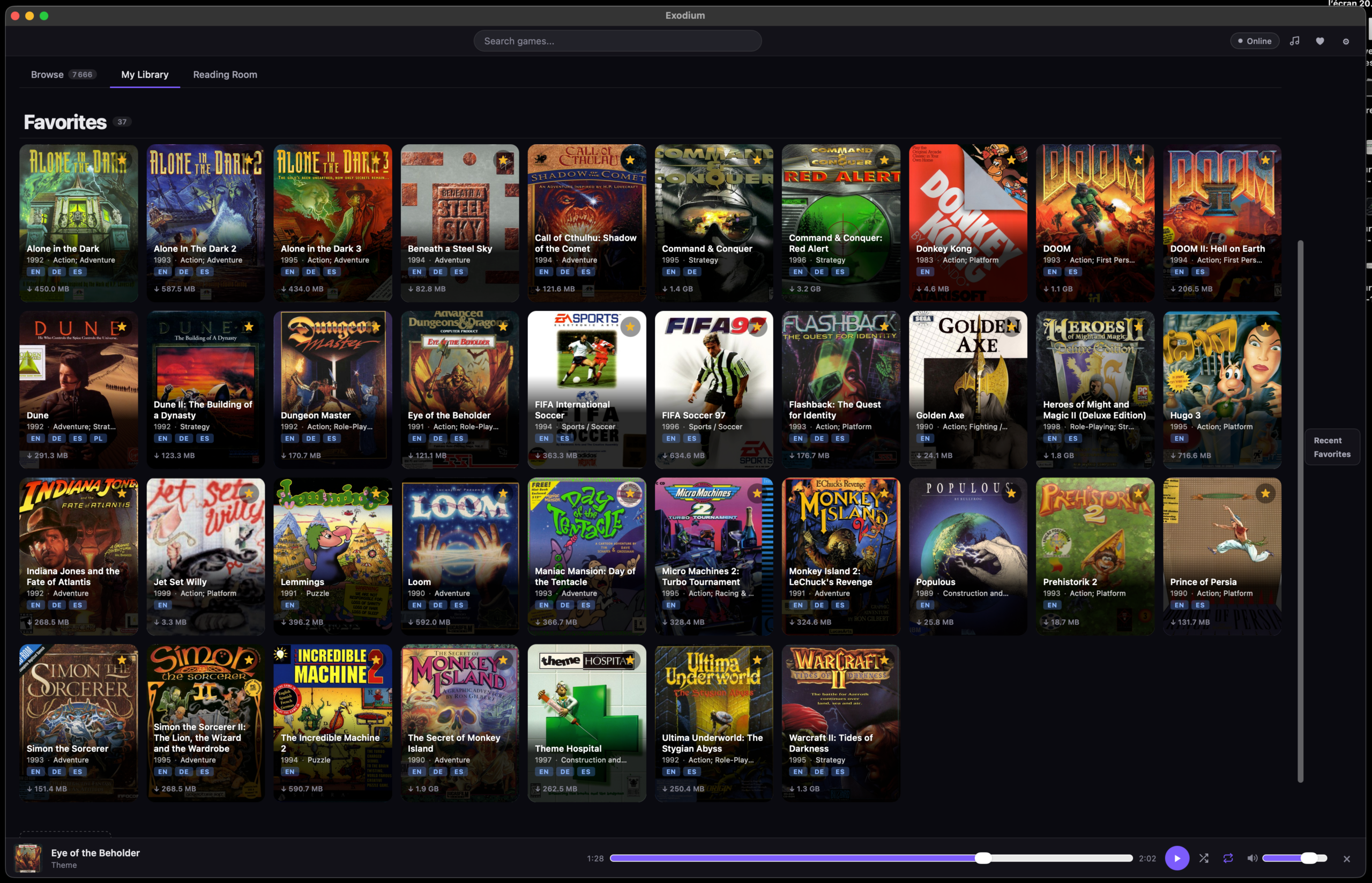Screen dimensions: 1372x883
Task: Open Warcraft II: Tides of Darkness card
Action: [x=841, y=723]
